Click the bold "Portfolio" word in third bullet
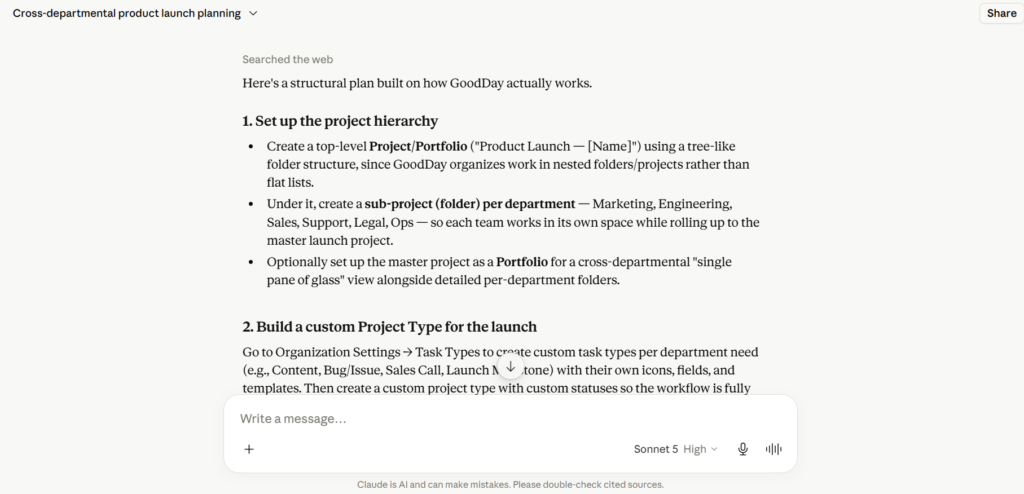The width and height of the screenshot is (1024, 494). pyautogui.click(x=522, y=262)
